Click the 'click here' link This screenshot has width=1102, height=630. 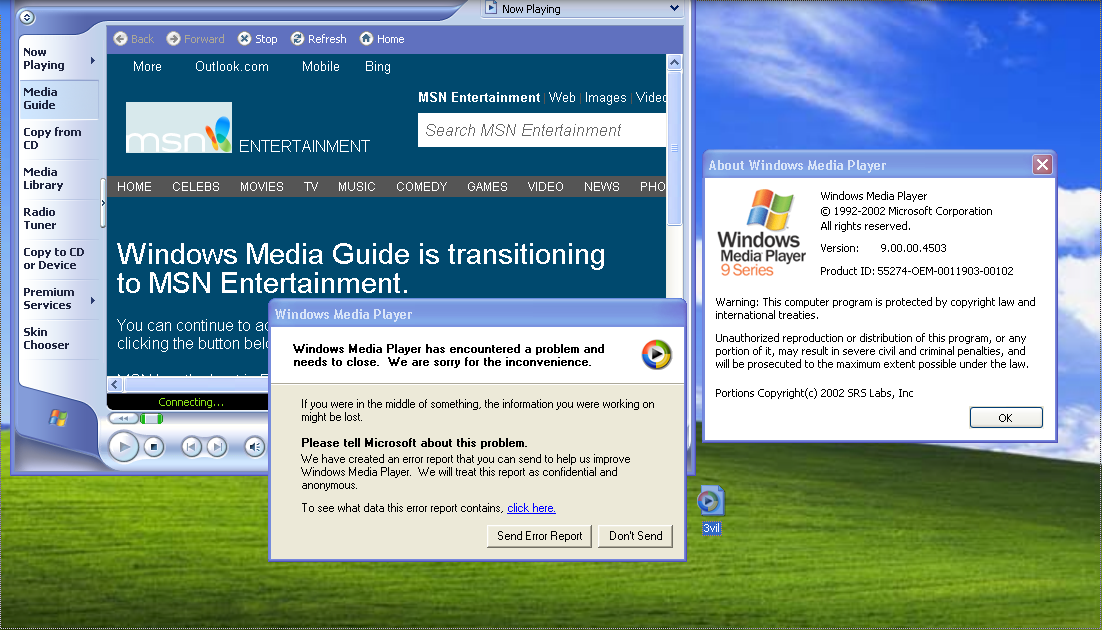point(531,508)
